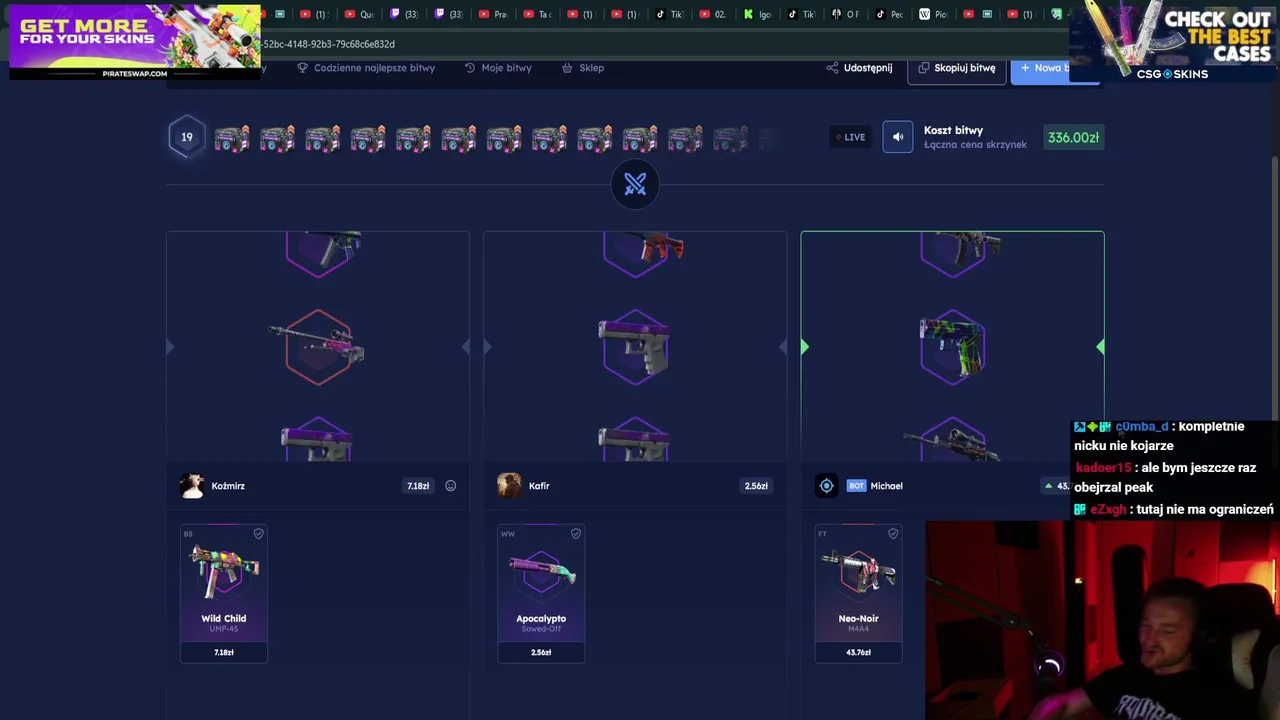Click shield icon on Wild Child card
This screenshot has height=720, width=1280.
tap(258, 534)
